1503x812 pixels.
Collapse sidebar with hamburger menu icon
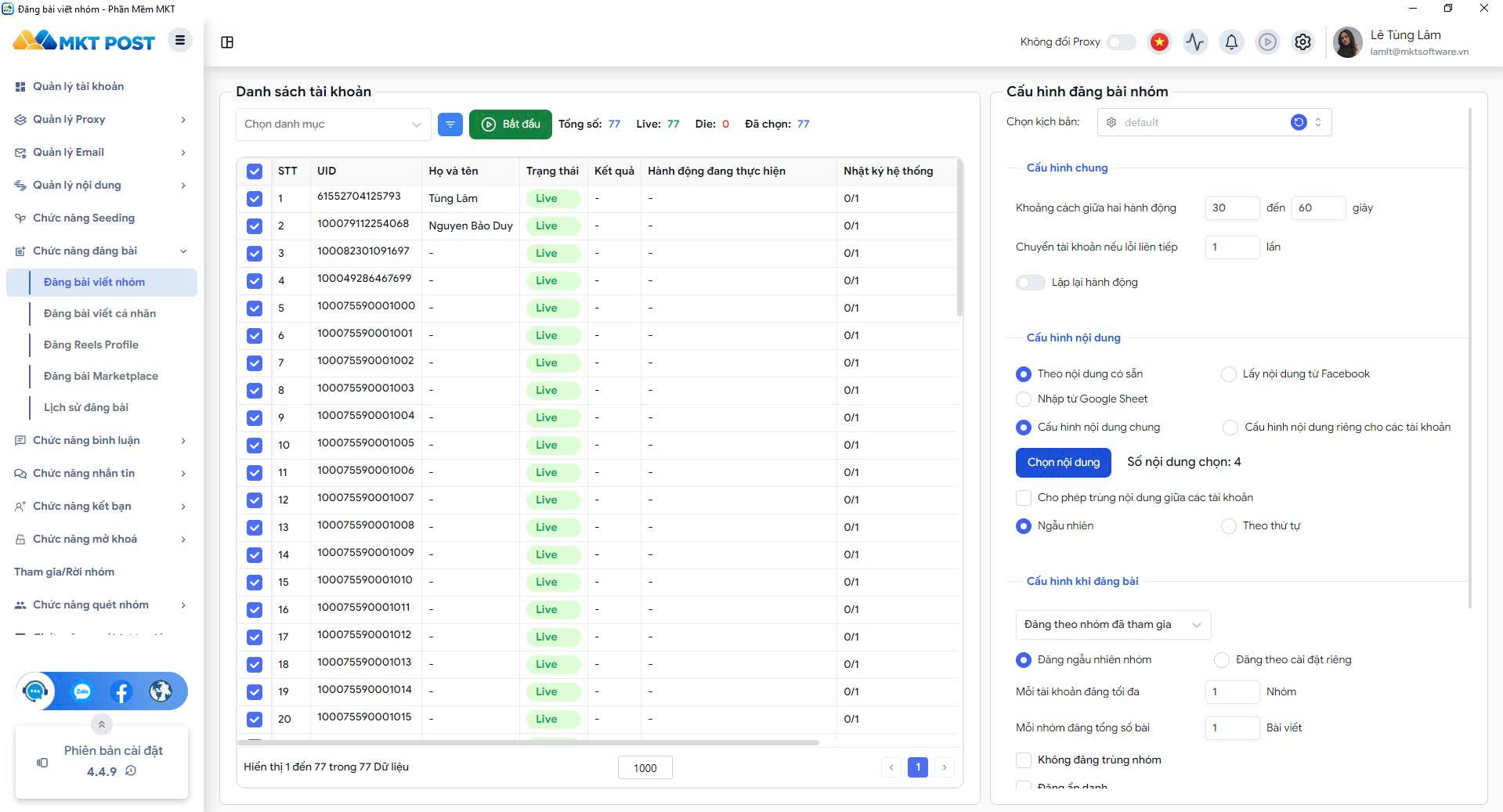(x=180, y=40)
